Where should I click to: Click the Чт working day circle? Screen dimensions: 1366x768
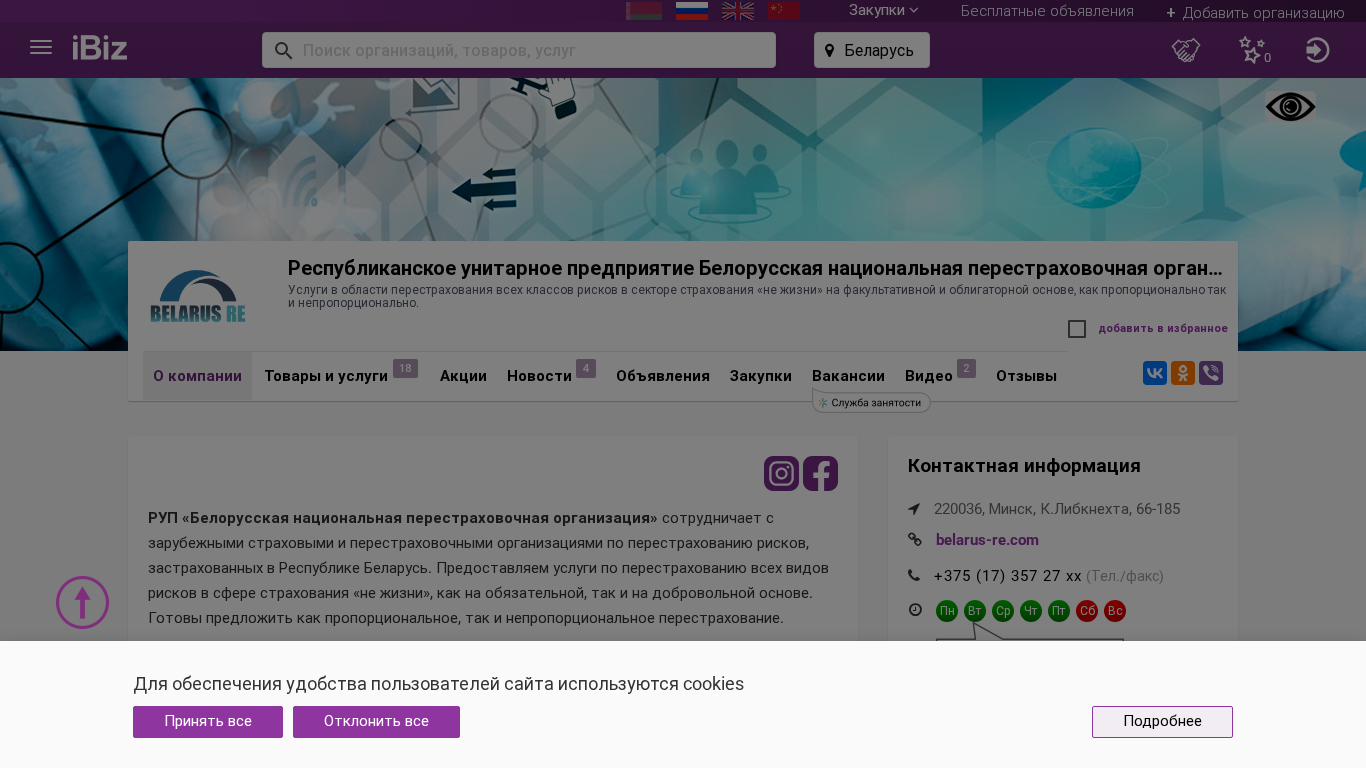click(x=1031, y=611)
